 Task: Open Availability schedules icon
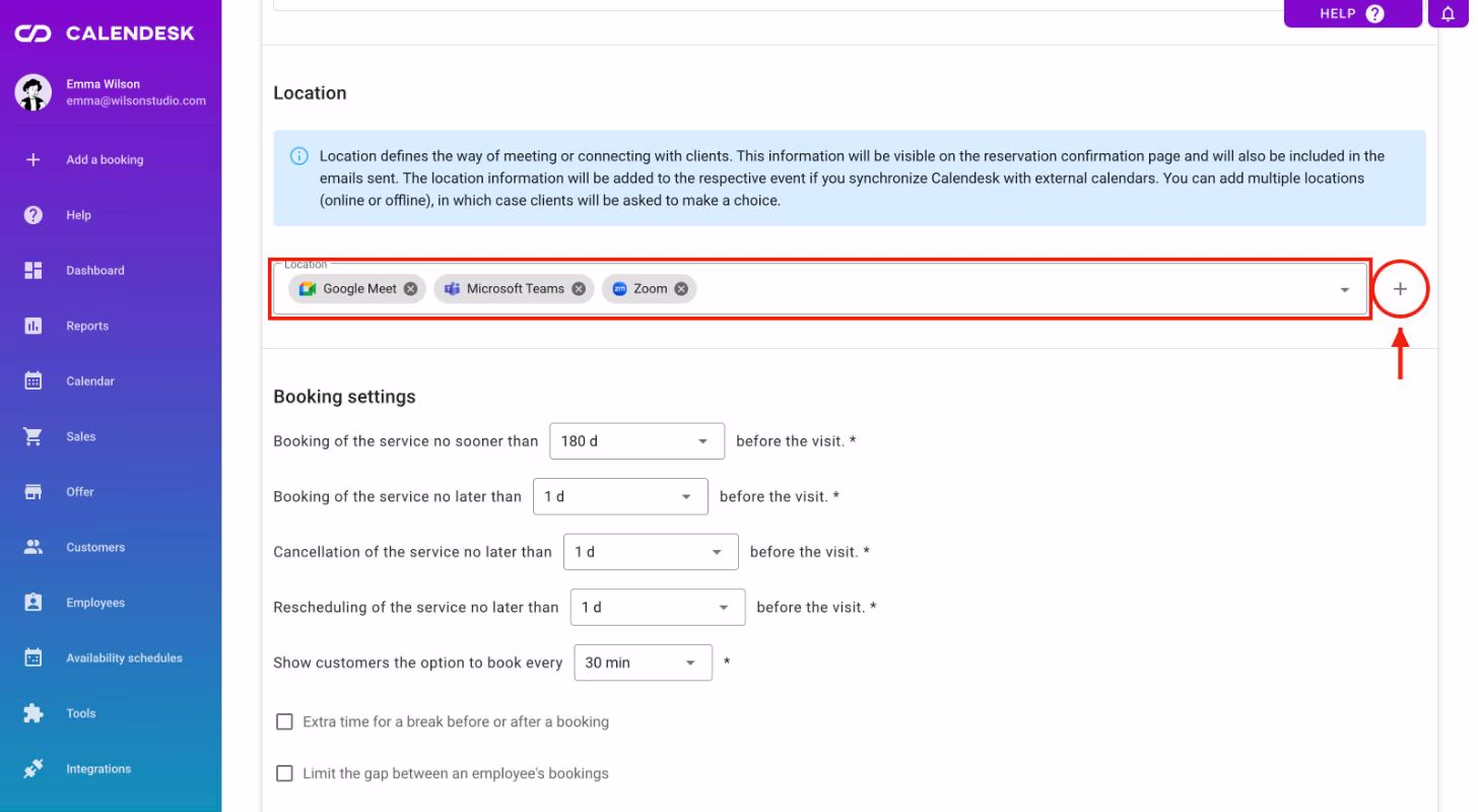pyautogui.click(x=33, y=658)
